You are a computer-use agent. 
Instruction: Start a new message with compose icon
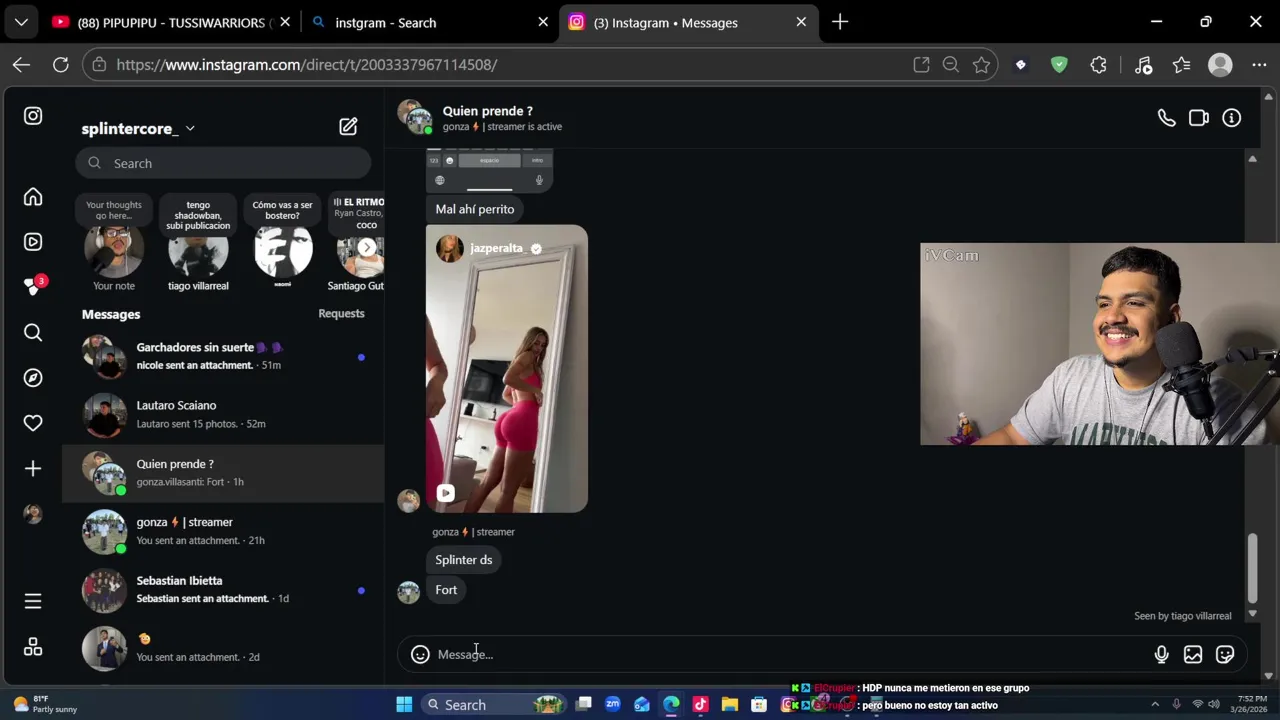(x=348, y=127)
